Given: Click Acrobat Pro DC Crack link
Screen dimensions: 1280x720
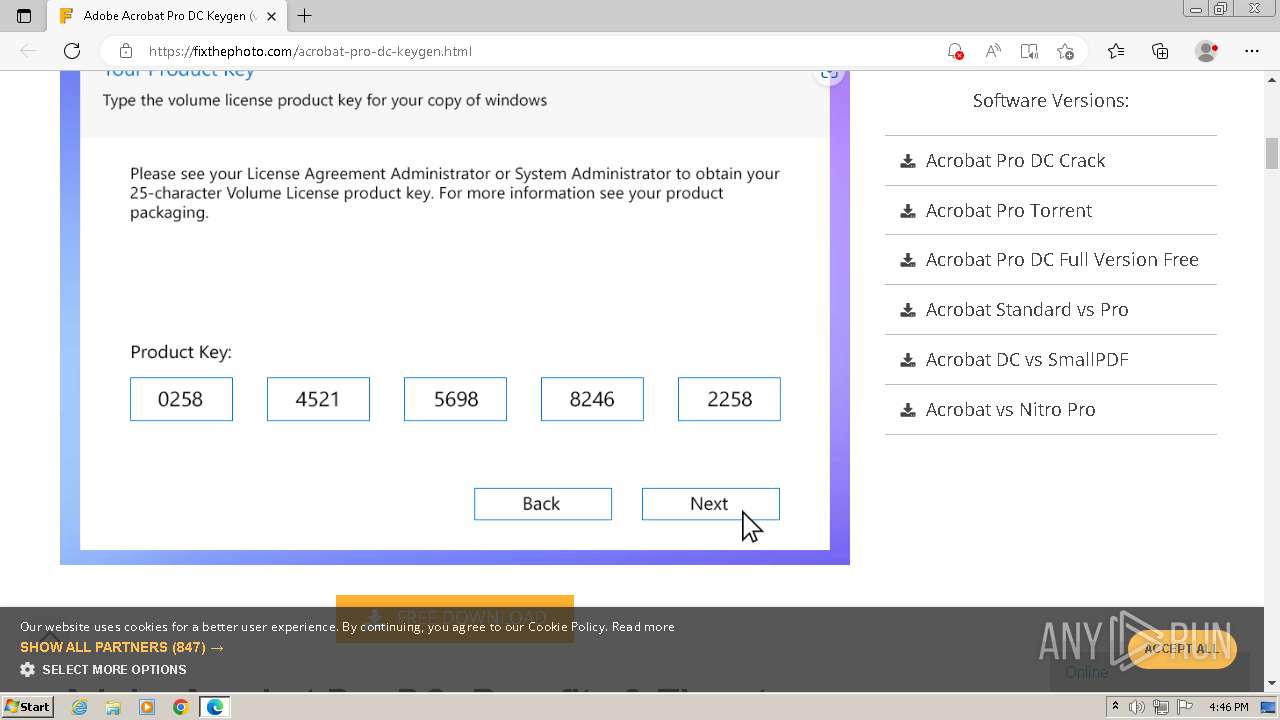Looking at the screenshot, I should (x=1015, y=160).
